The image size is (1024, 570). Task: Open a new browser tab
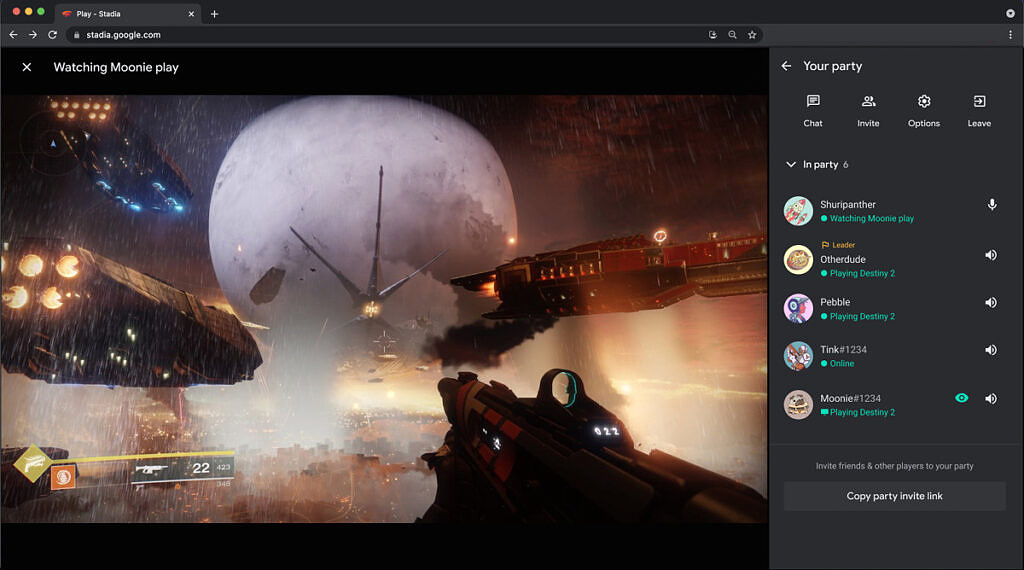[x=214, y=14]
